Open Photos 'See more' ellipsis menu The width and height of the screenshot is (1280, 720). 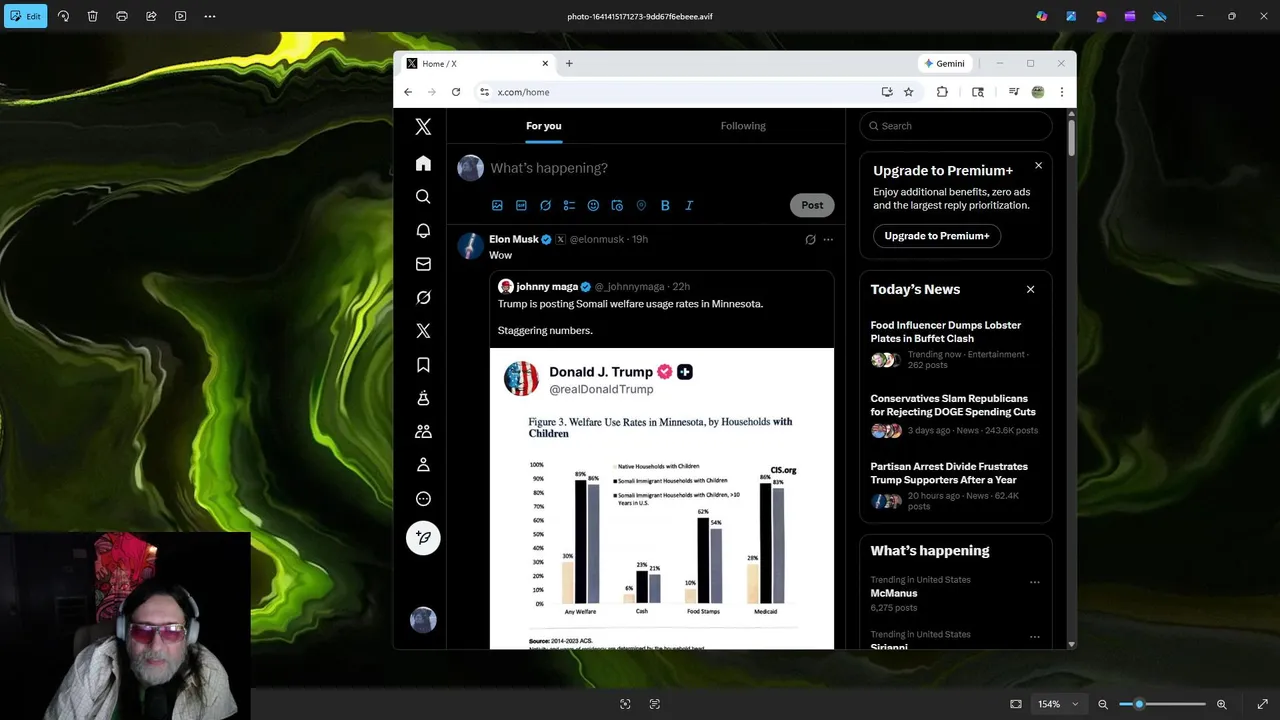[210, 16]
